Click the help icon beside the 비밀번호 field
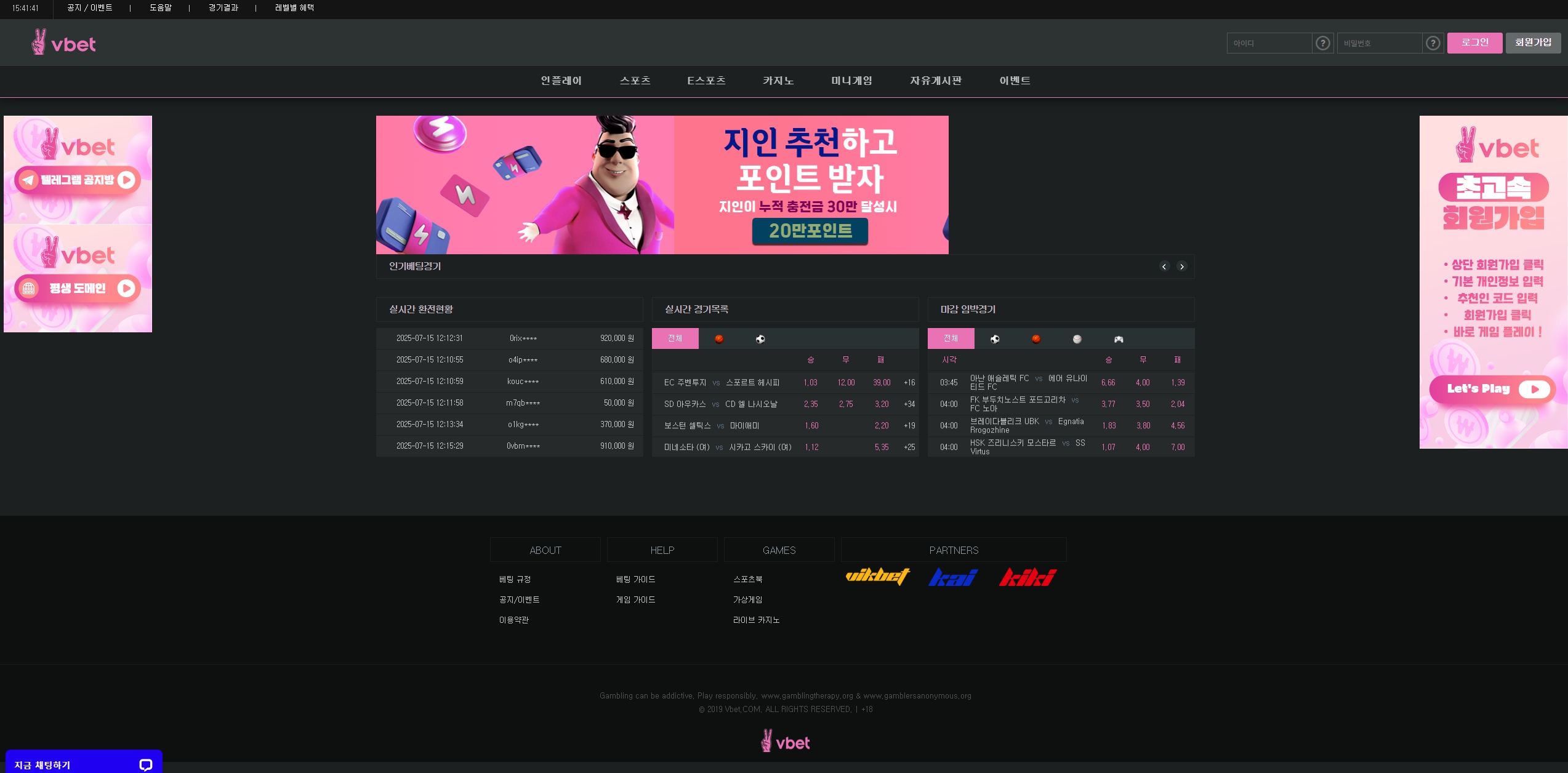Screen dimensions: 1568x773 1433,43
